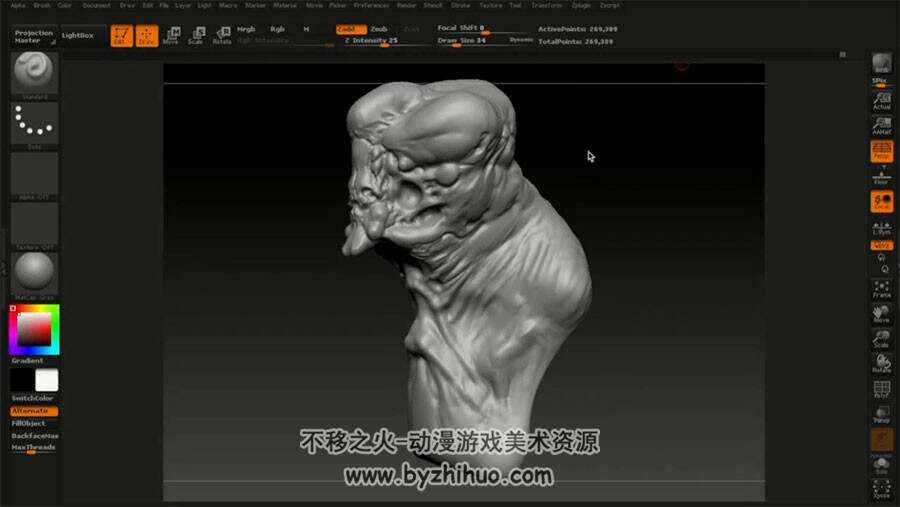Viewport: 900px width, 507px height.
Task: Click the FillObject button
Action: coord(29,423)
